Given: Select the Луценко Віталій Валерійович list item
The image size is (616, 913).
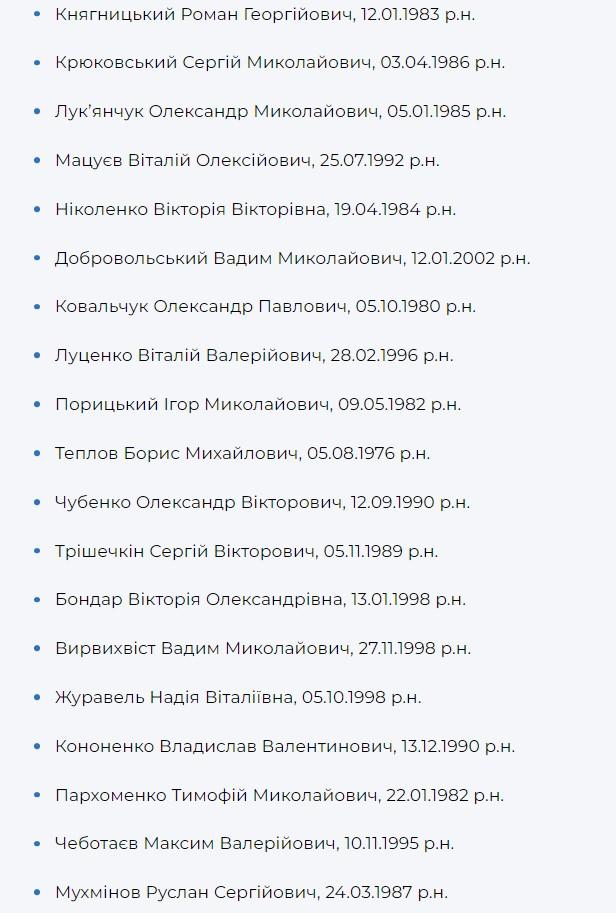Looking at the screenshot, I should pos(254,355).
